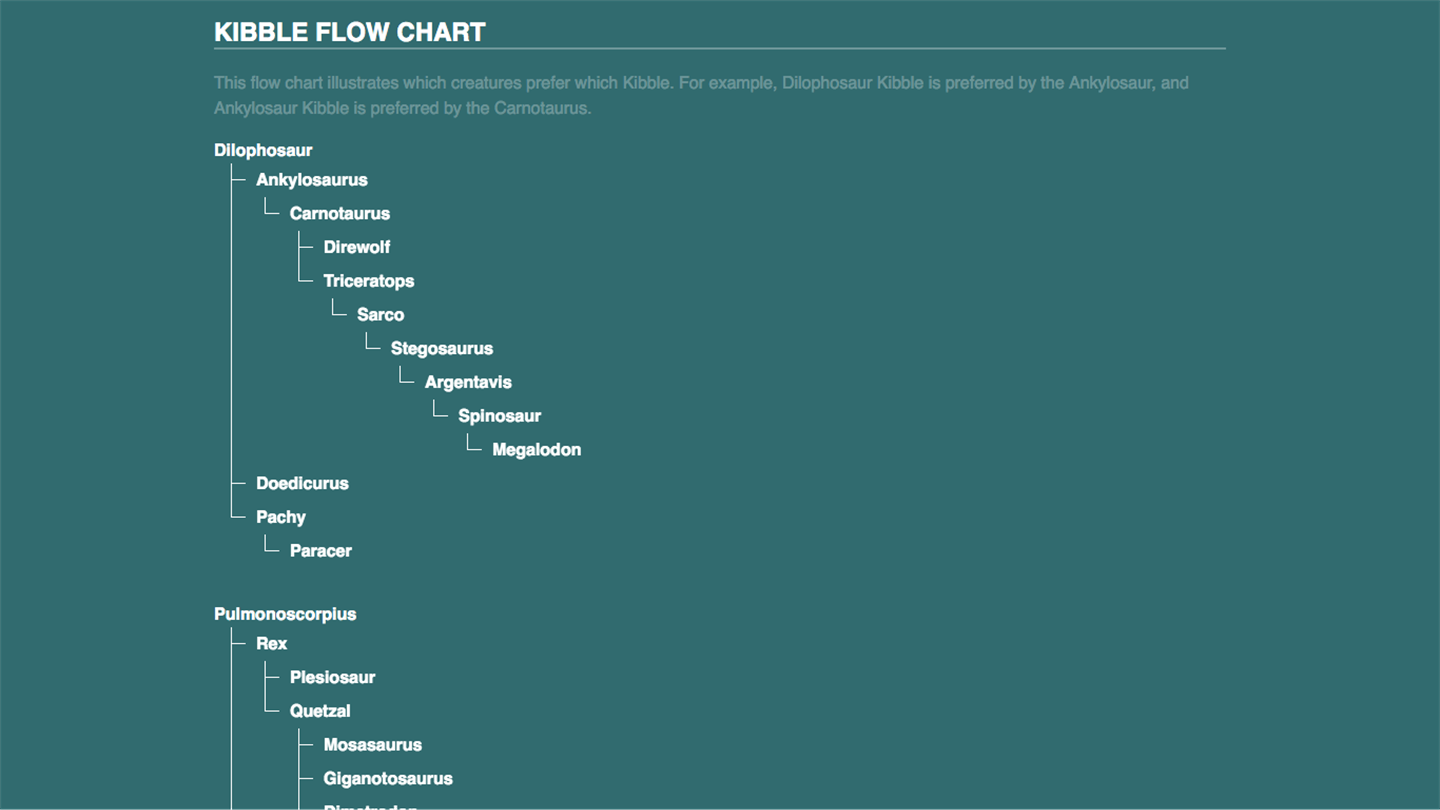Select the Sarco entry
Image resolution: width=1440 pixels, height=810 pixels.
(380, 315)
